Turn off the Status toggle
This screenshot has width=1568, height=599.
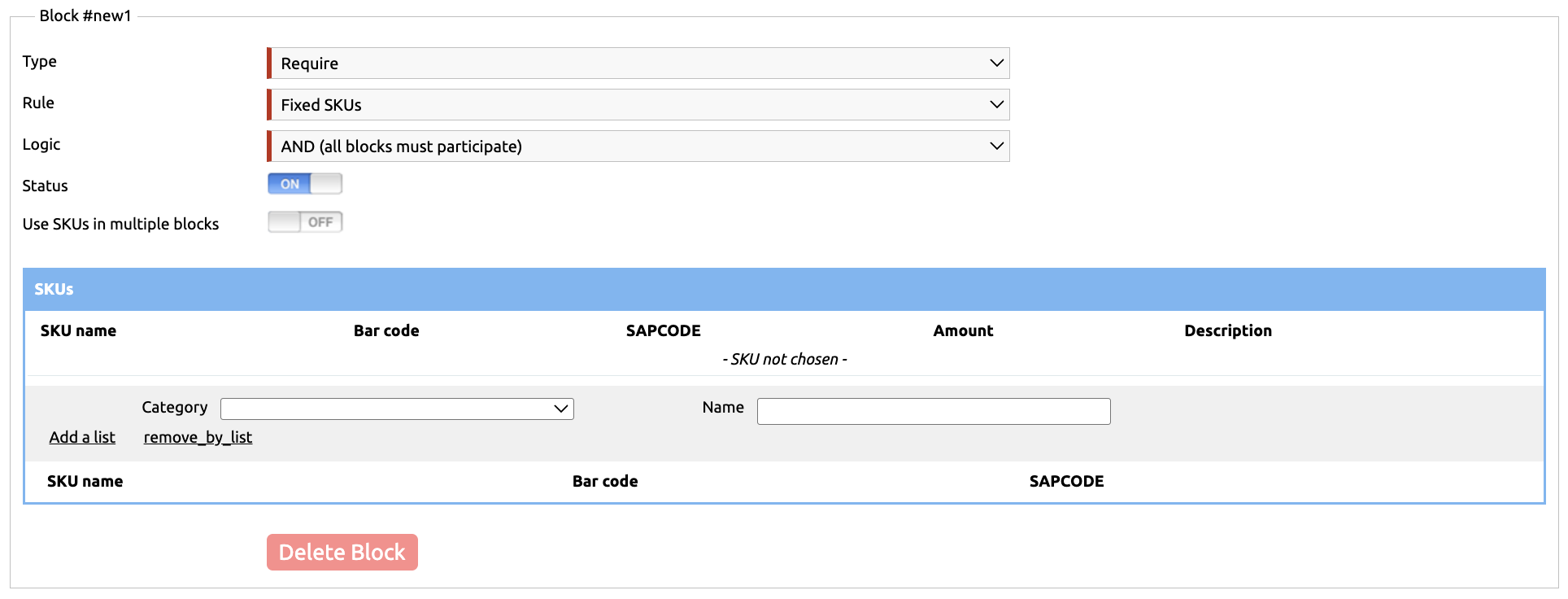coord(305,184)
